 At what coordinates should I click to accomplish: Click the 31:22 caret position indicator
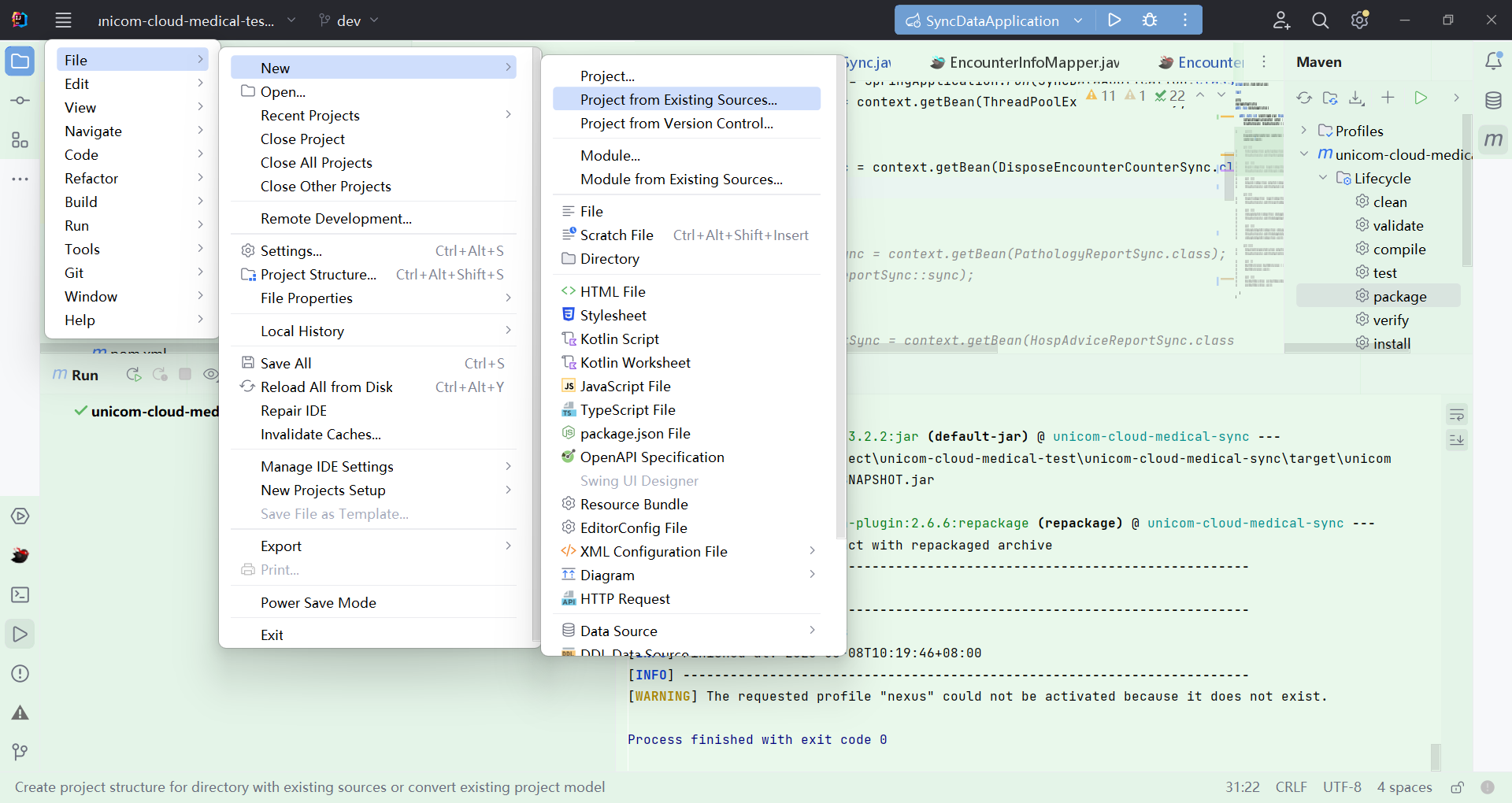pyautogui.click(x=1243, y=787)
